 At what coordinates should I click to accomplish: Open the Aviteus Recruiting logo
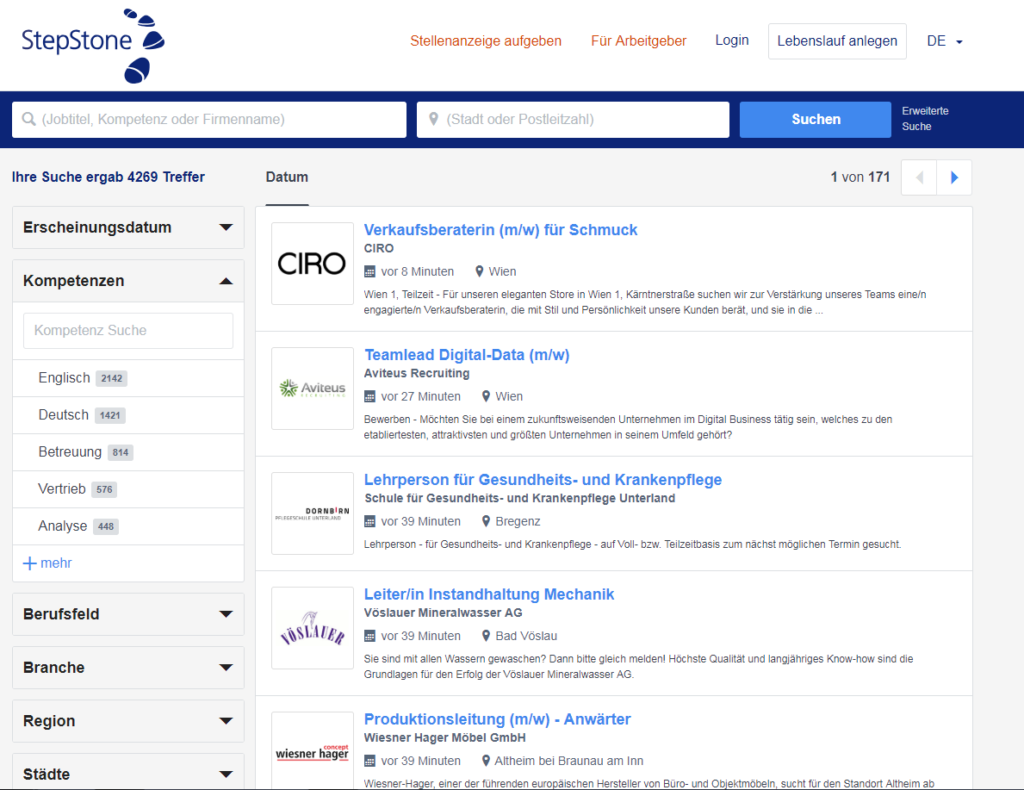point(312,388)
